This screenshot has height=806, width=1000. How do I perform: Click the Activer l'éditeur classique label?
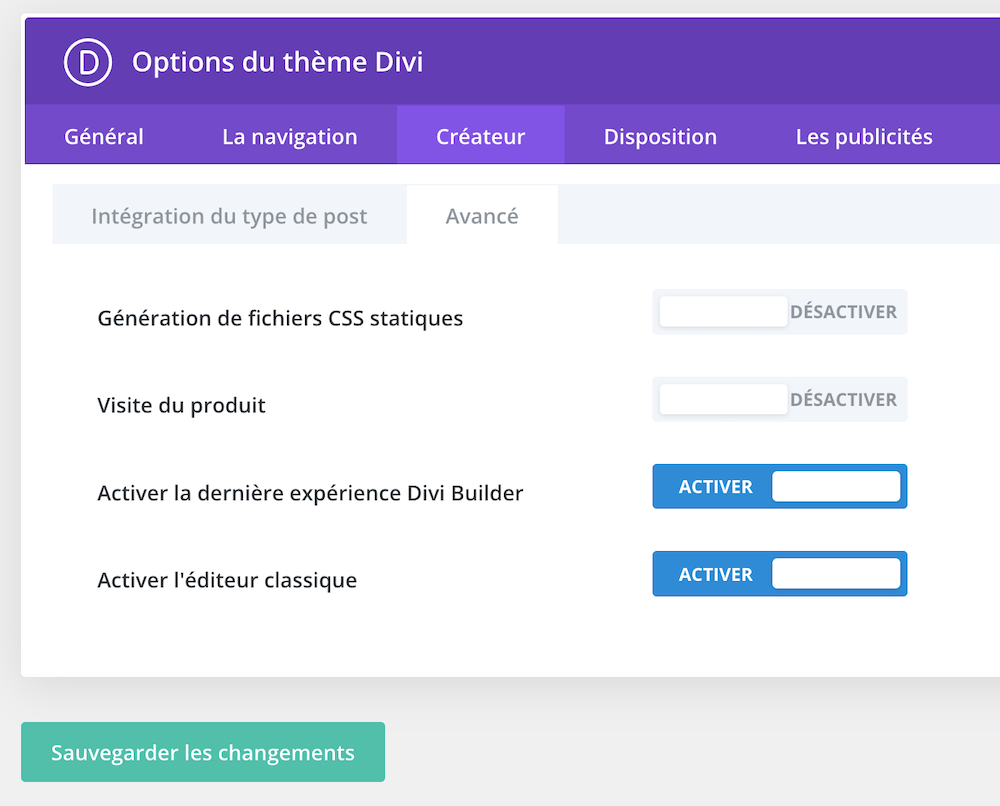[227, 580]
